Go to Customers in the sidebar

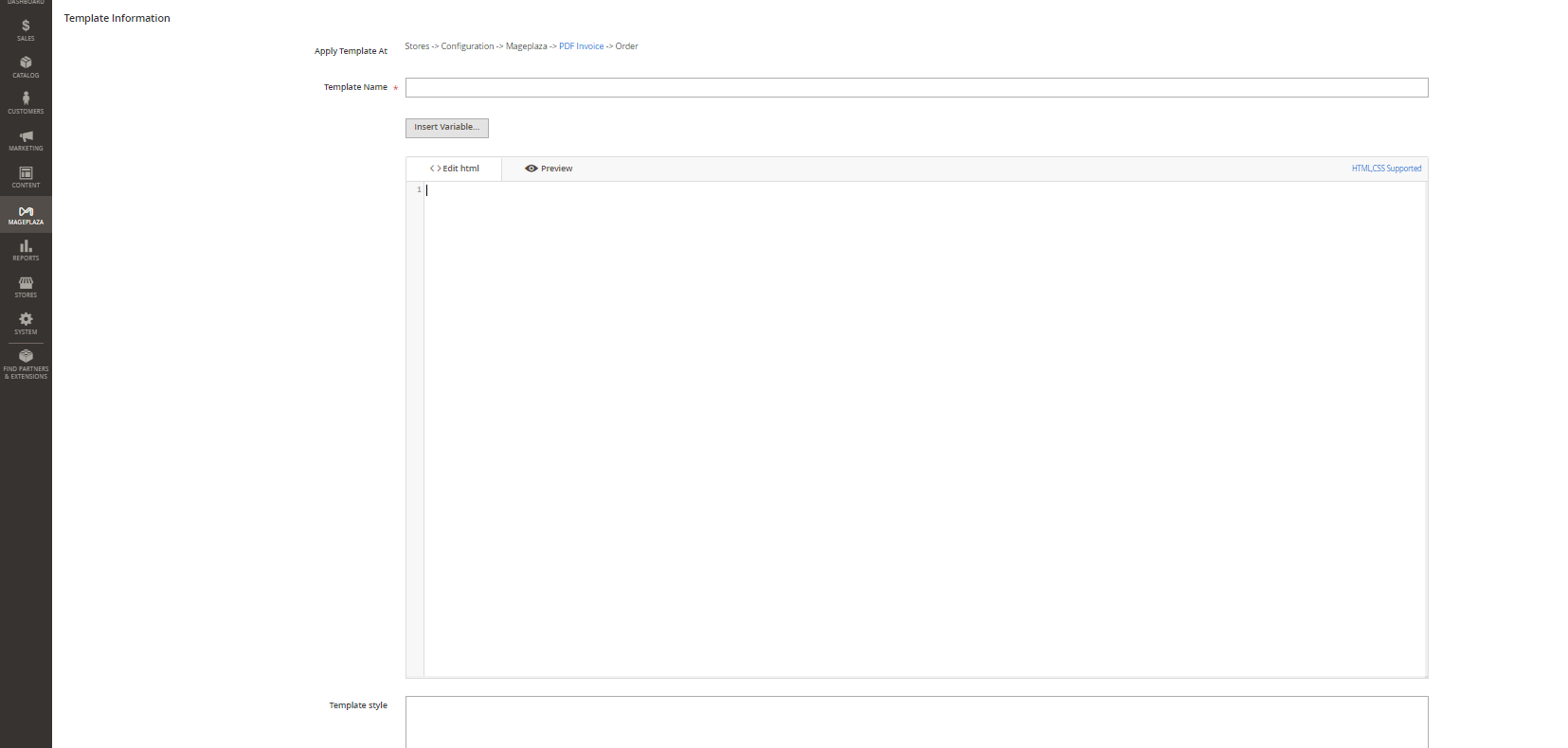26,103
